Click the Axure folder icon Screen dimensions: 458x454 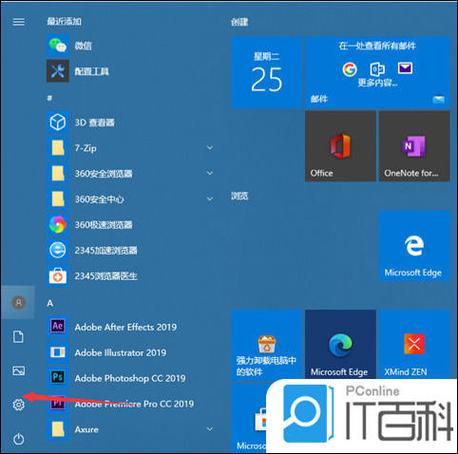click(58, 429)
